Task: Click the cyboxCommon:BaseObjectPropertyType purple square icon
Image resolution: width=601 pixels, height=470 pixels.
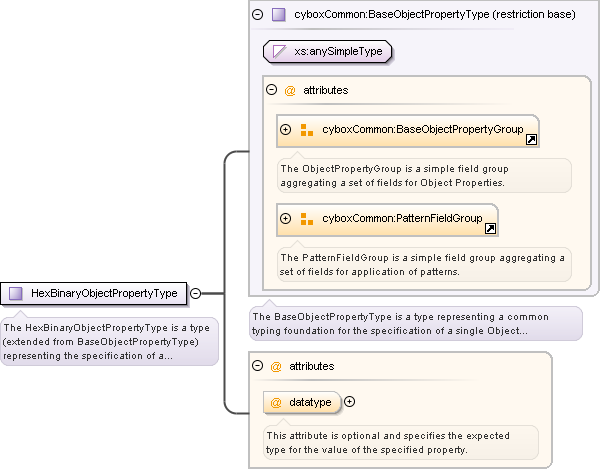Action: (279, 15)
